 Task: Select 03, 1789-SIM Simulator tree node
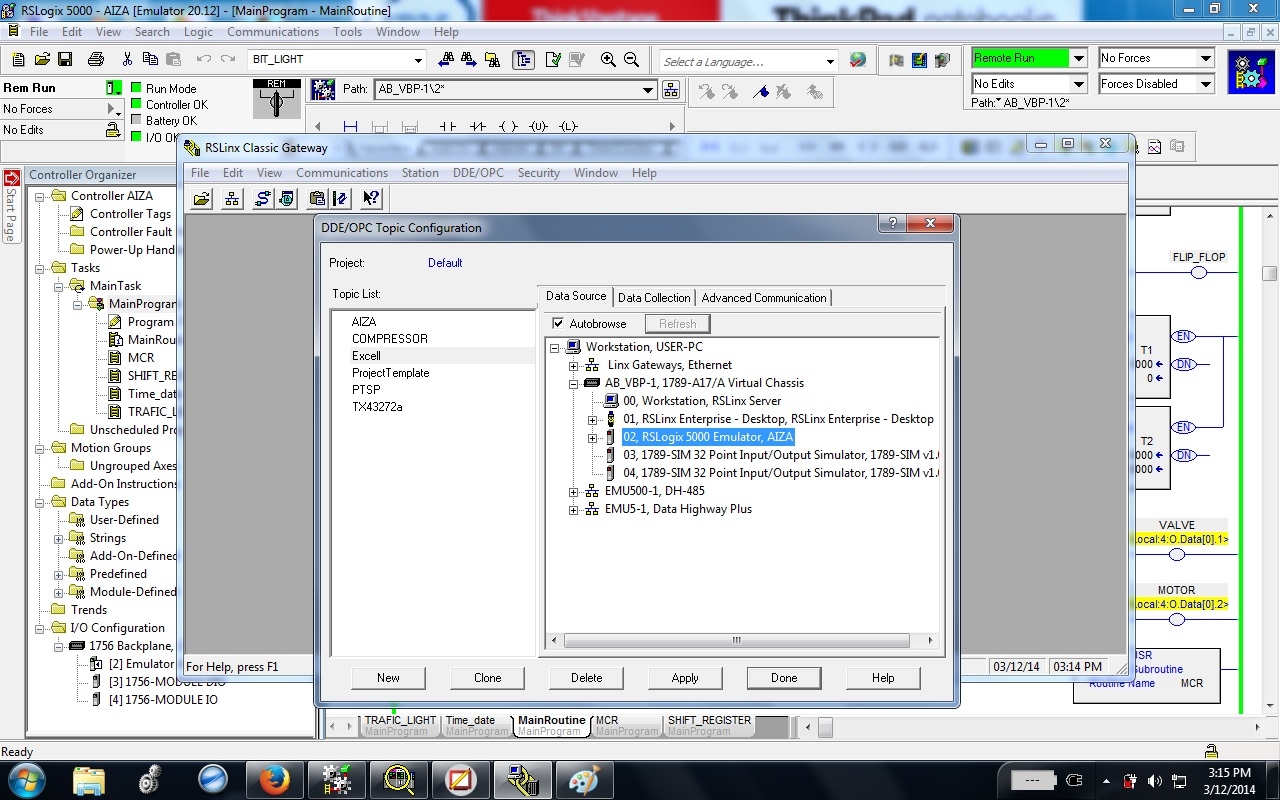[780, 455]
